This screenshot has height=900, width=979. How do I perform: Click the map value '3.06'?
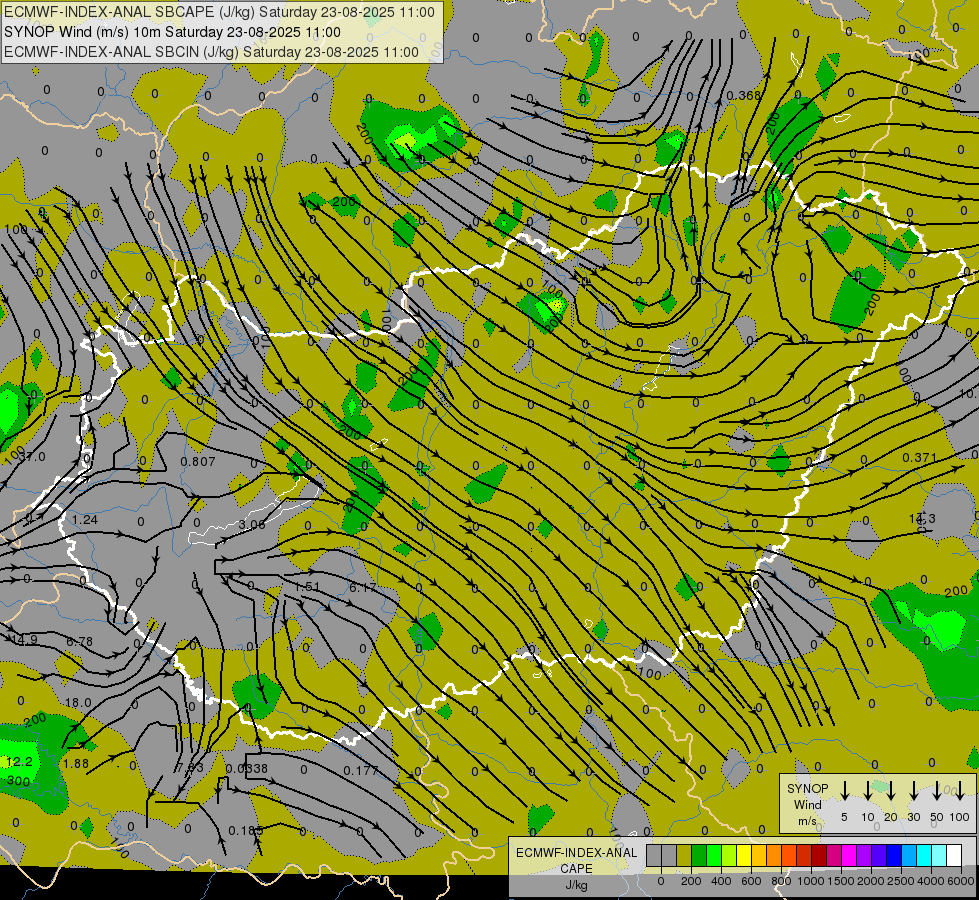(x=252, y=525)
